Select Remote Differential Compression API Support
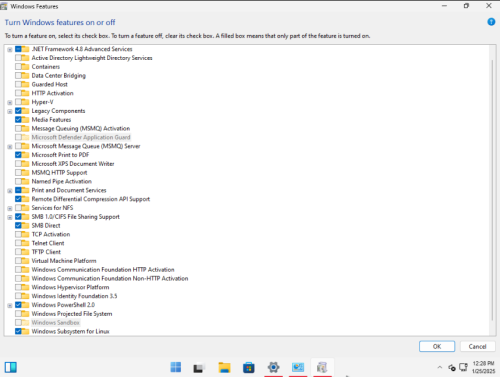This screenshot has width=500, height=377. pyautogui.click(x=91, y=199)
